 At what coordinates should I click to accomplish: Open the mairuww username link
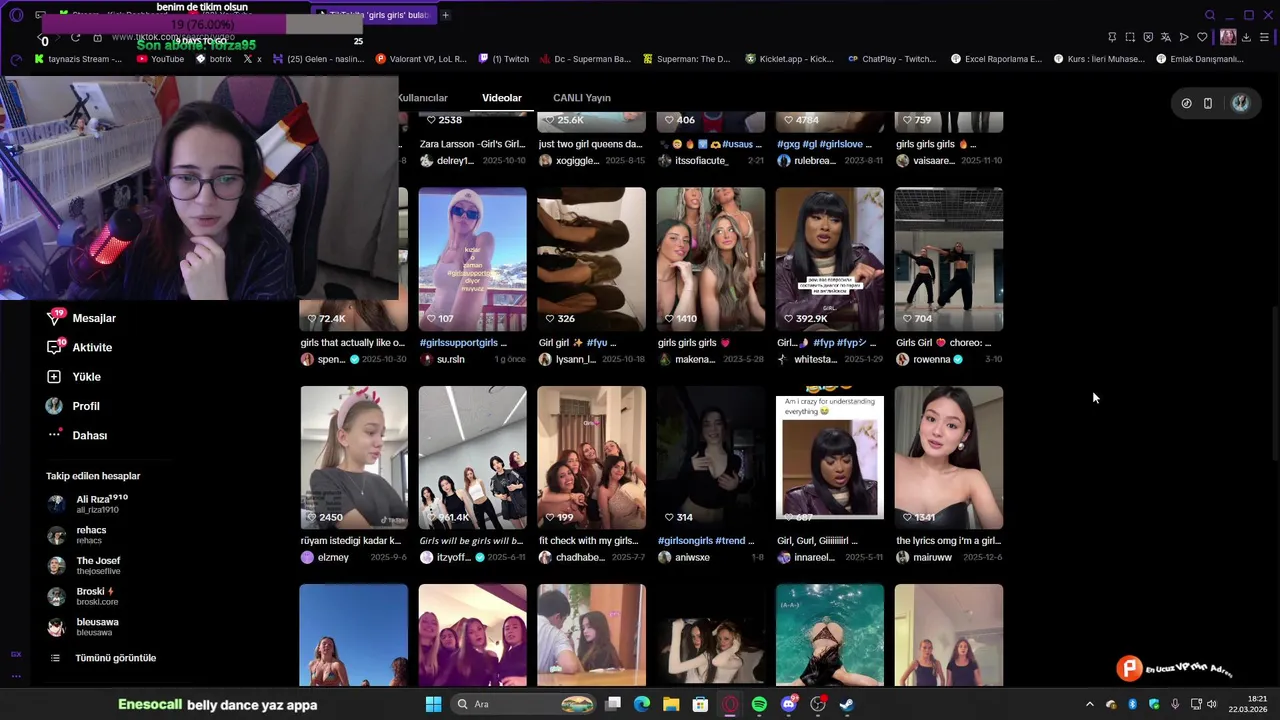(932, 558)
